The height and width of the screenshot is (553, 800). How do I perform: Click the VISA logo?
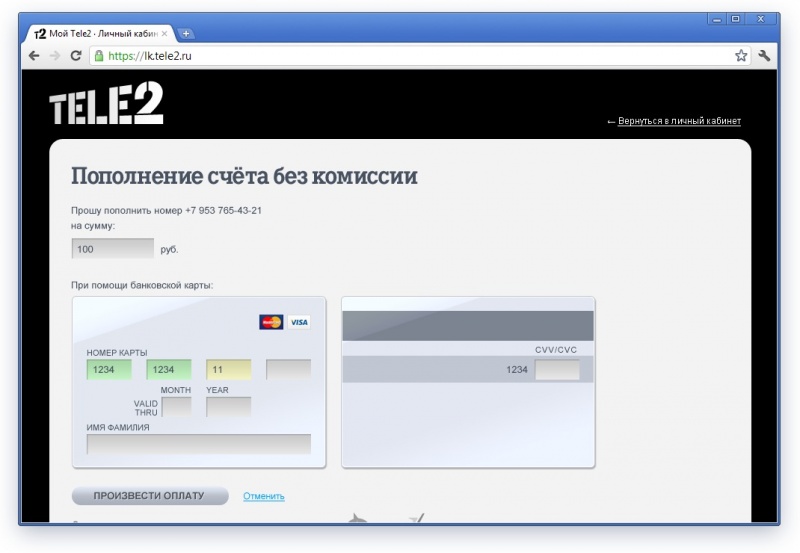click(x=299, y=322)
